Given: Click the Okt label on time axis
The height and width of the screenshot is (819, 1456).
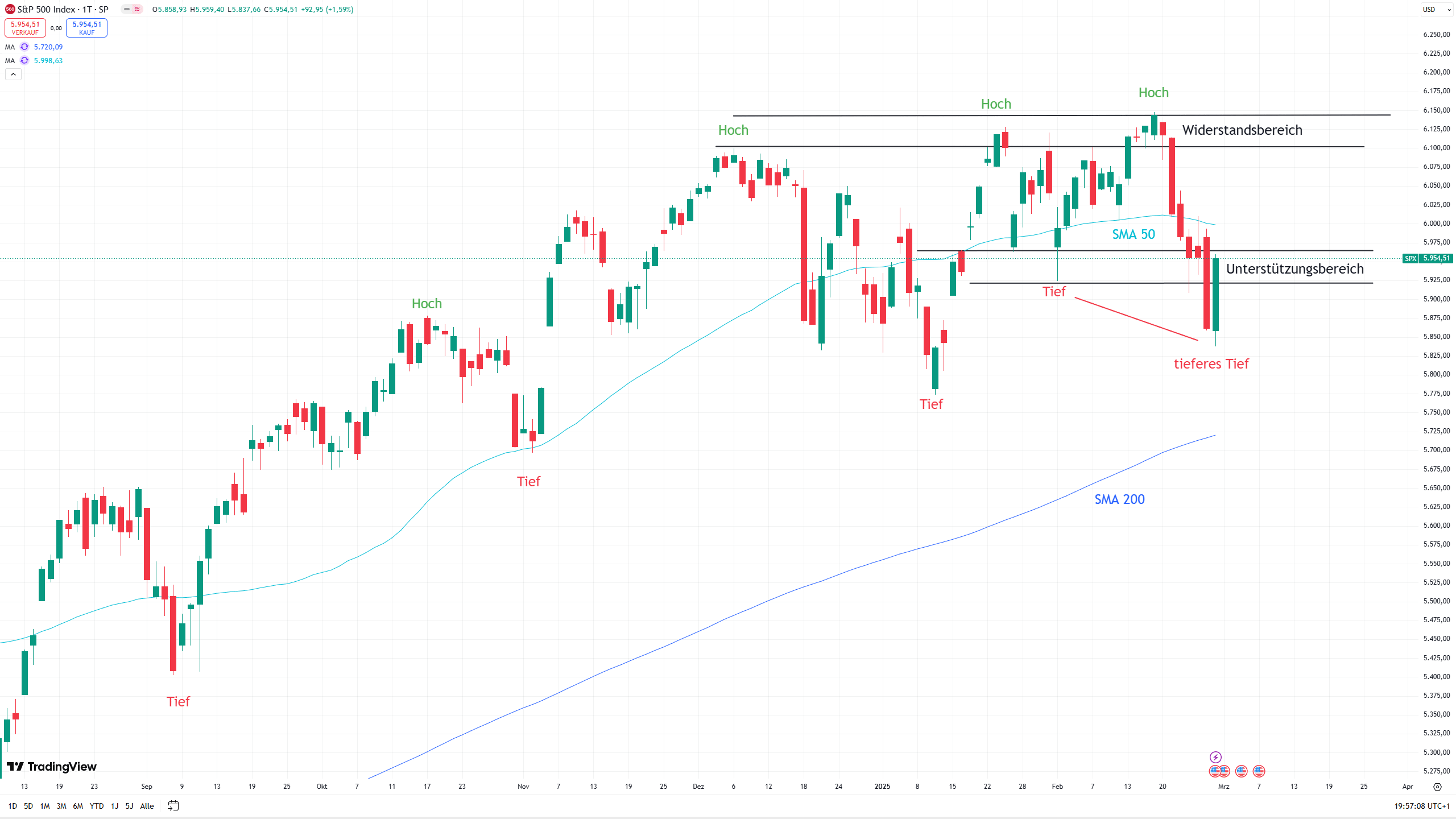Looking at the screenshot, I should pyautogui.click(x=322, y=787).
